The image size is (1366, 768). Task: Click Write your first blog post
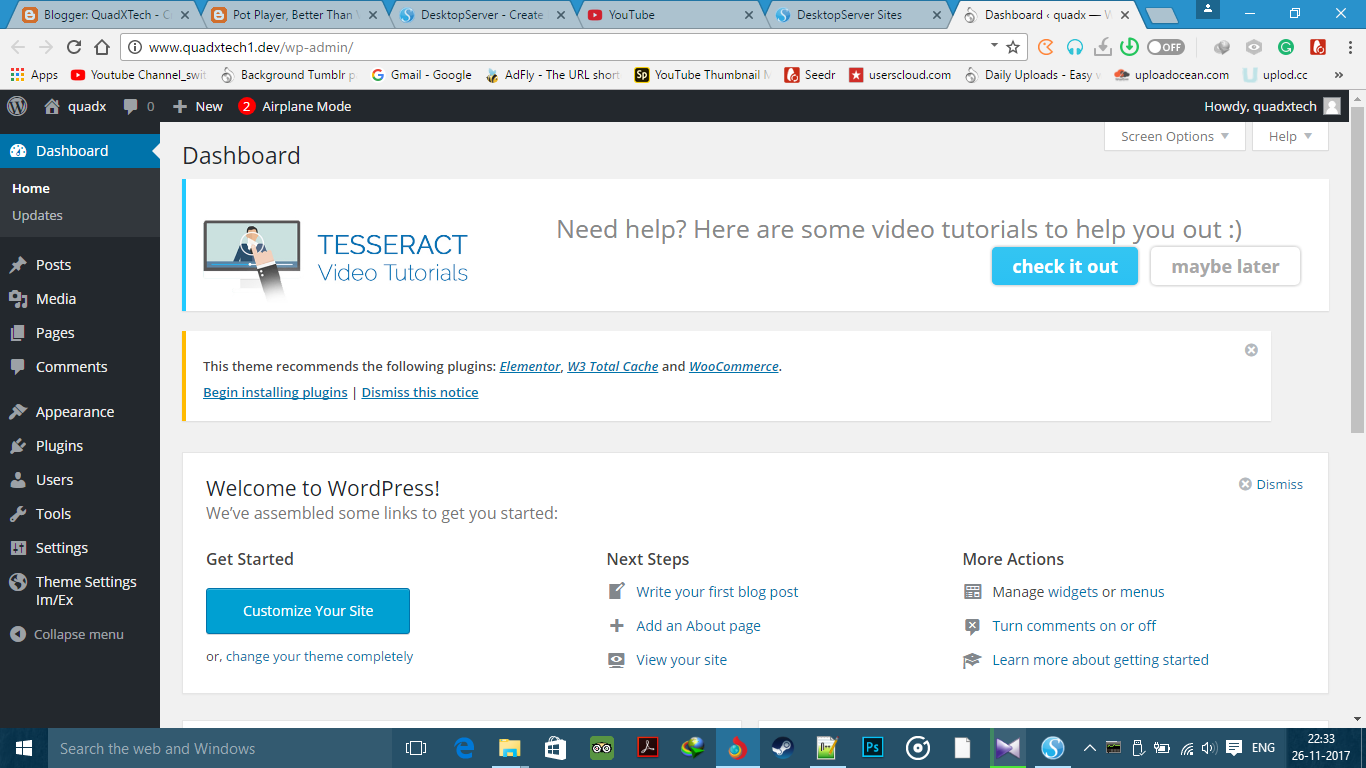click(717, 592)
